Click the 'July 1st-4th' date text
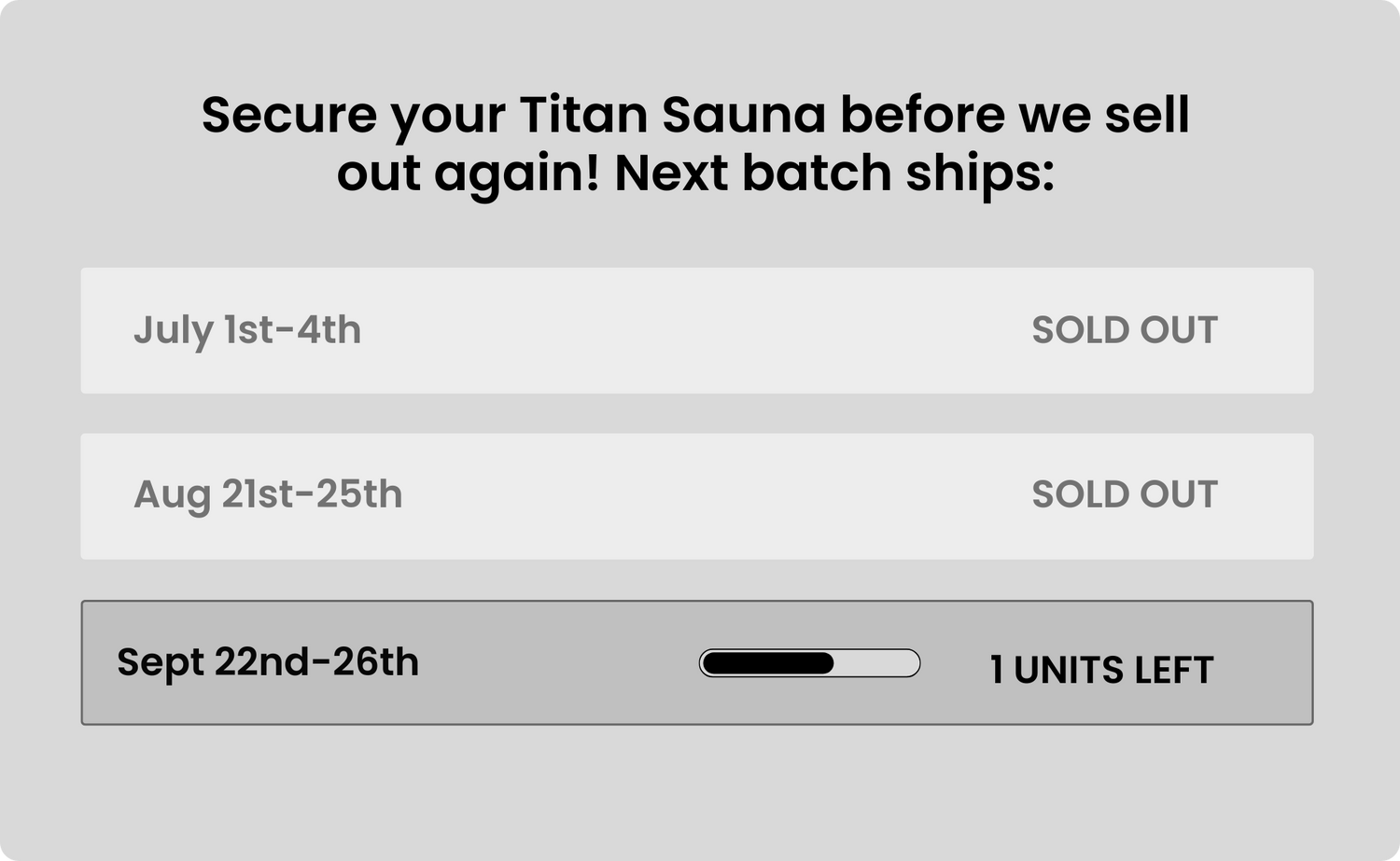1400x861 pixels. pos(247,330)
